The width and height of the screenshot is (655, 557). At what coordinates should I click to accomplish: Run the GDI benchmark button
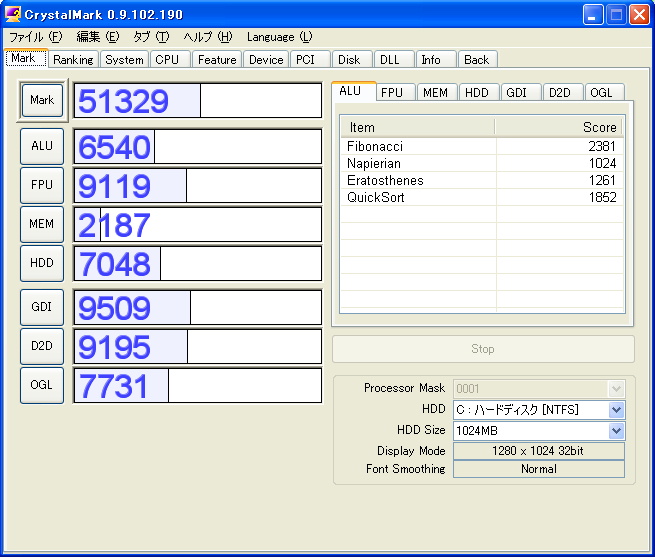point(42,307)
